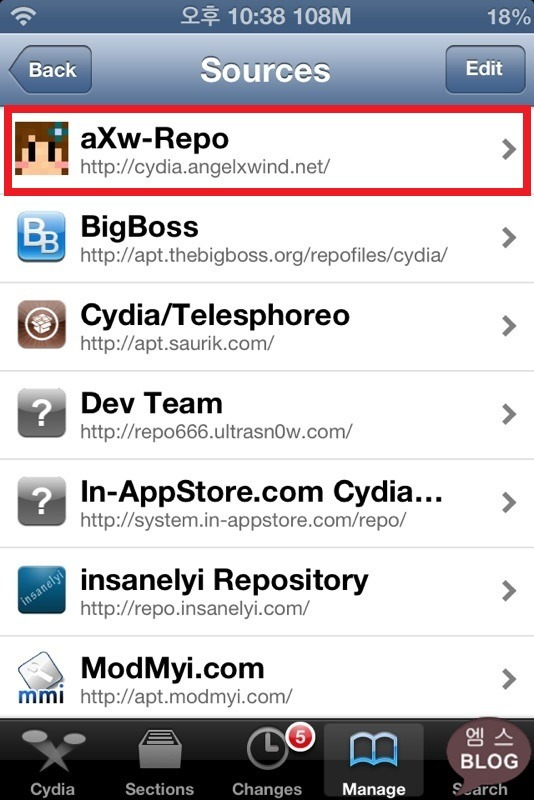Select the Manage tab
Image resolution: width=534 pixels, height=800 pixels.
[374, 760]
